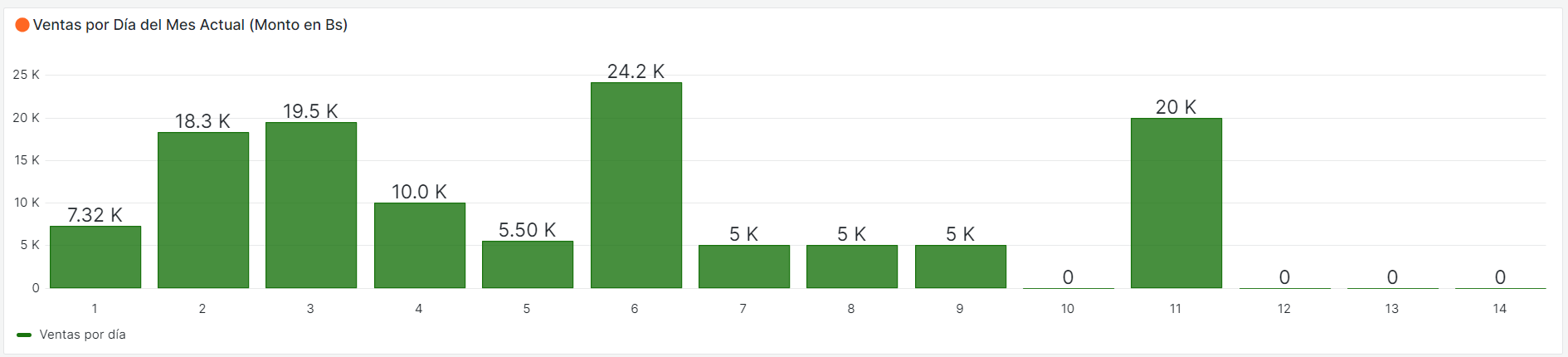Click the green legend color swatch

click(x=24, y=335)
